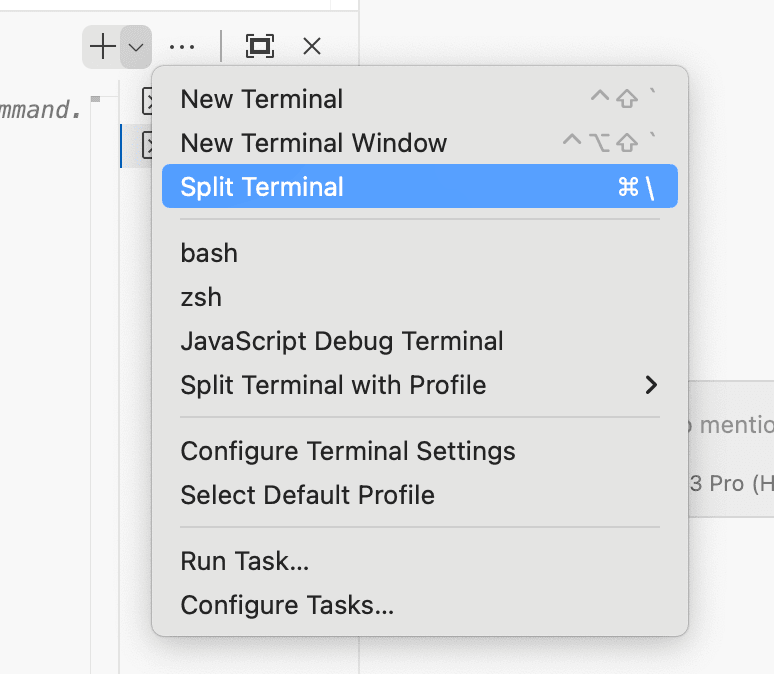Close the terminal panel with X
Image resolution: width=774 pixels, height=674 pixels.
tap(312, 46)
